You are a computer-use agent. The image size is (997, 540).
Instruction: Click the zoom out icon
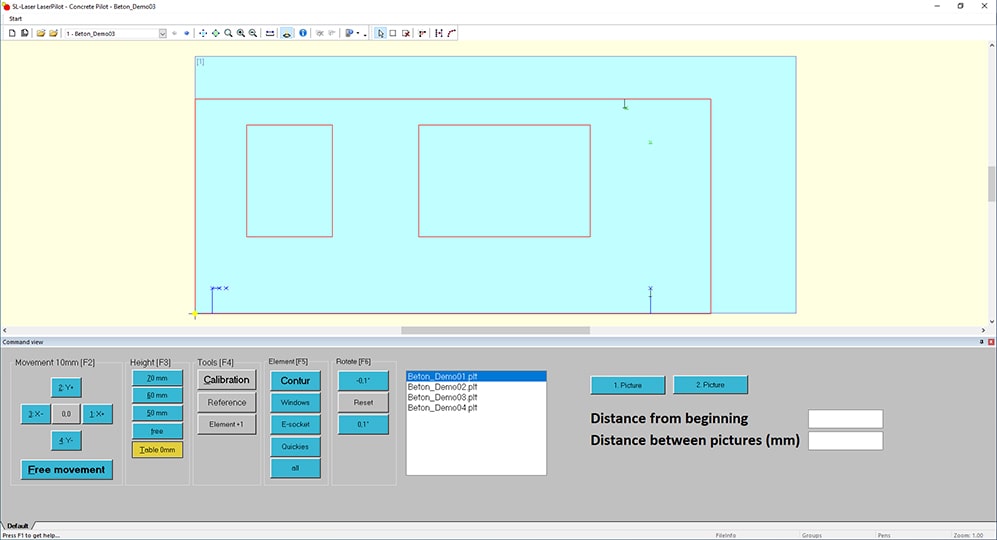point(253,33)
